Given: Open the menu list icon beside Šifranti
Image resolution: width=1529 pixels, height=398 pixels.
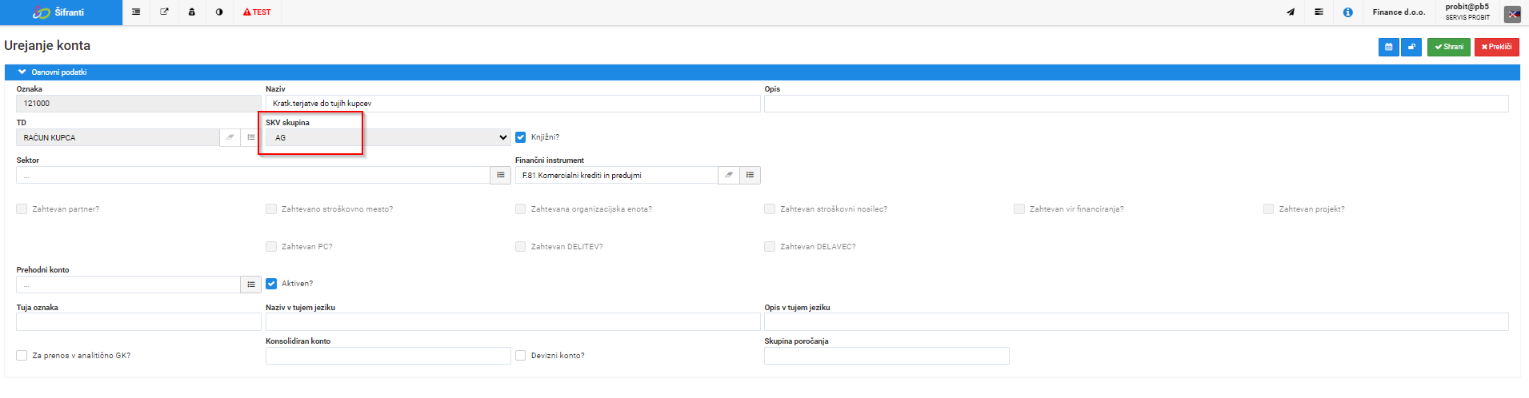Looking at the screenshot, I should pyautogui.click(x=136, y=12).
